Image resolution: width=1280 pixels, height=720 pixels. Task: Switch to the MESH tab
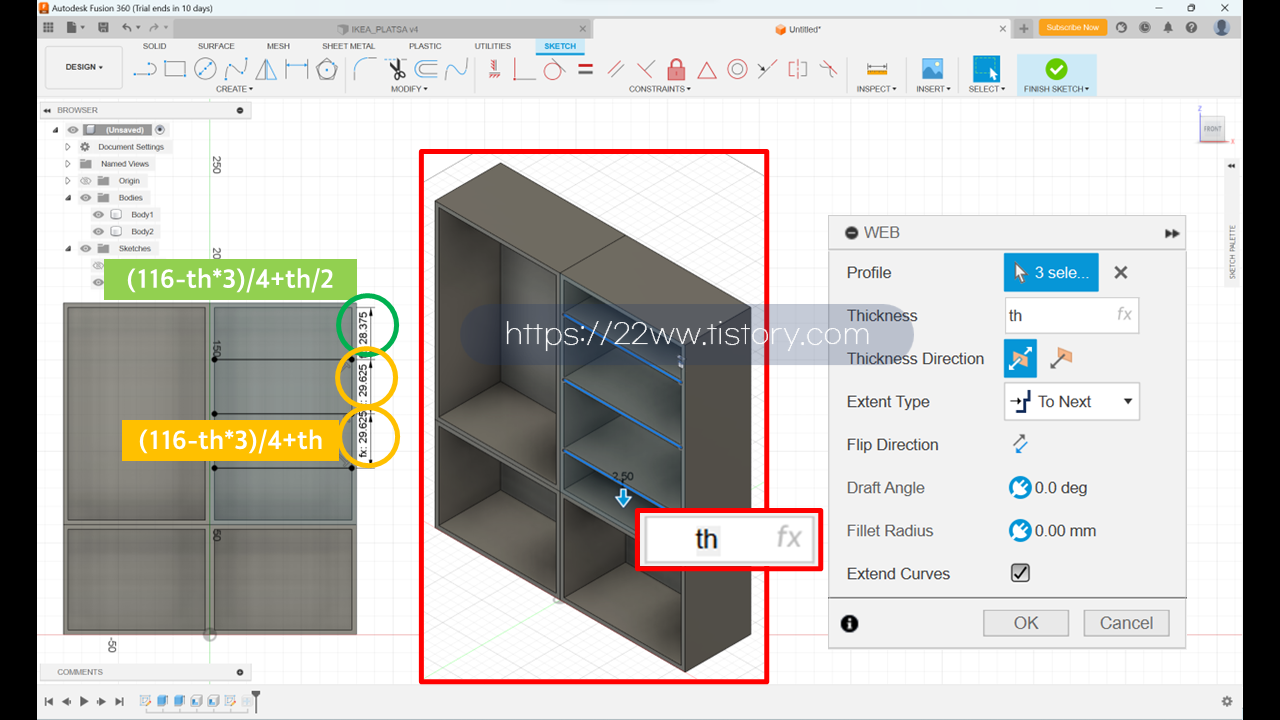278,46
